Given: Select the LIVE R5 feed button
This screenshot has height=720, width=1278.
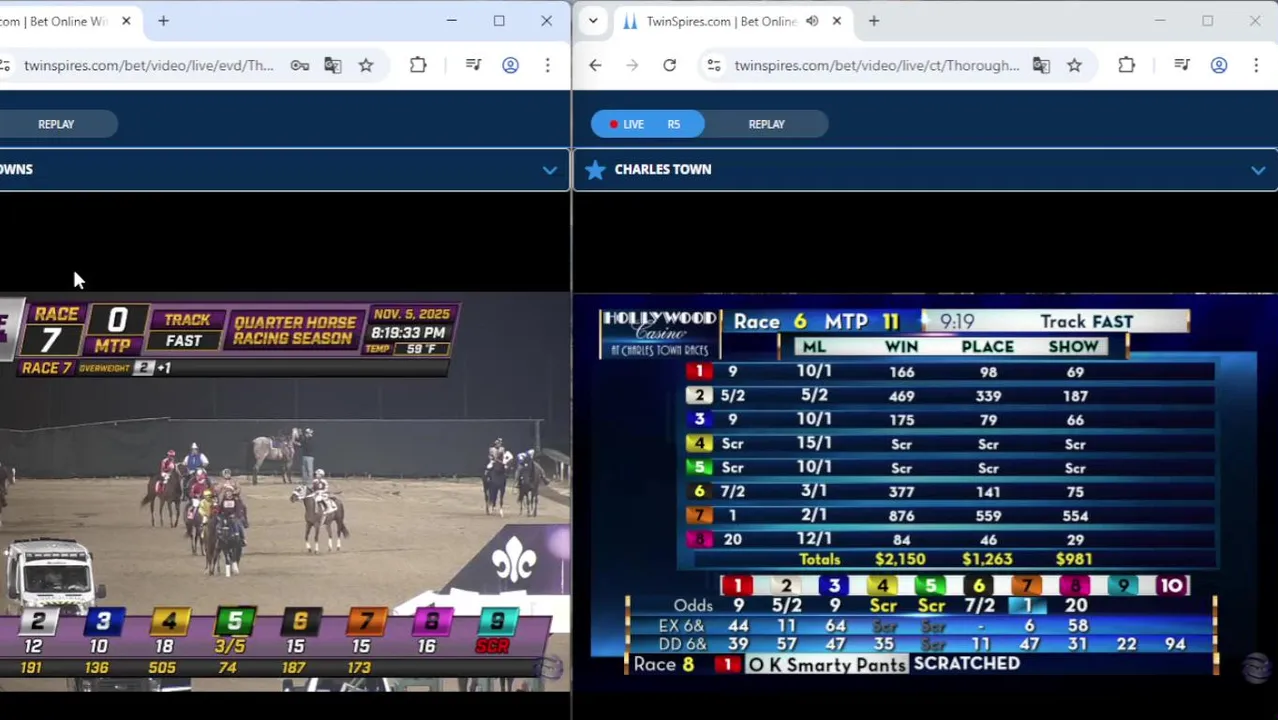Looking at the screenshot, I should 647,124.
